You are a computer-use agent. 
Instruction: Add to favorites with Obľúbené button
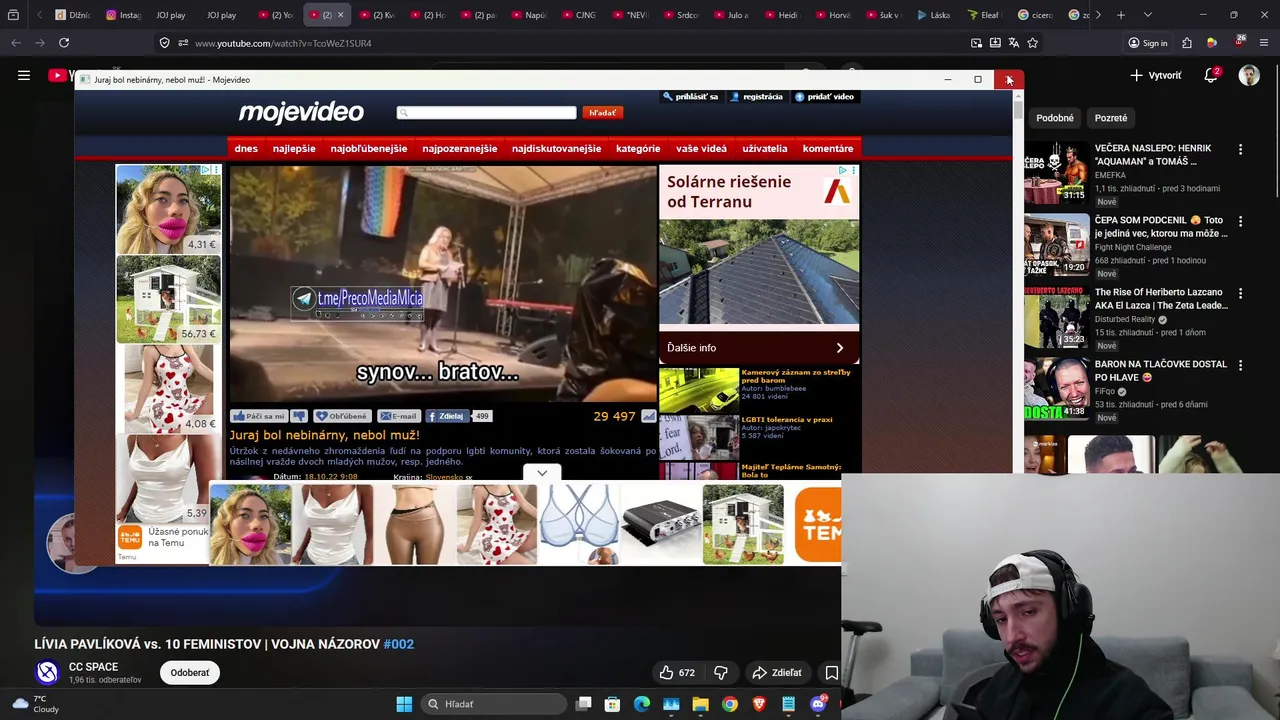(x=341, y=416)
